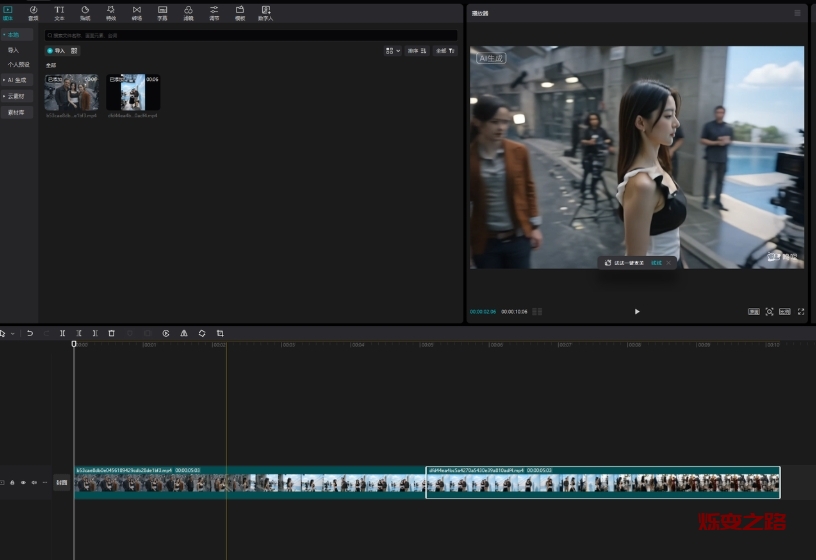Switch to the 文本 (Text) tab

click(x=59, y=13)
